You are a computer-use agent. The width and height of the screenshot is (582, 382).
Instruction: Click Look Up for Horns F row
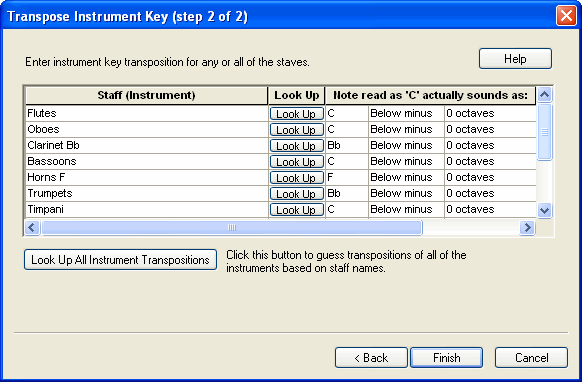pos(296,177)
